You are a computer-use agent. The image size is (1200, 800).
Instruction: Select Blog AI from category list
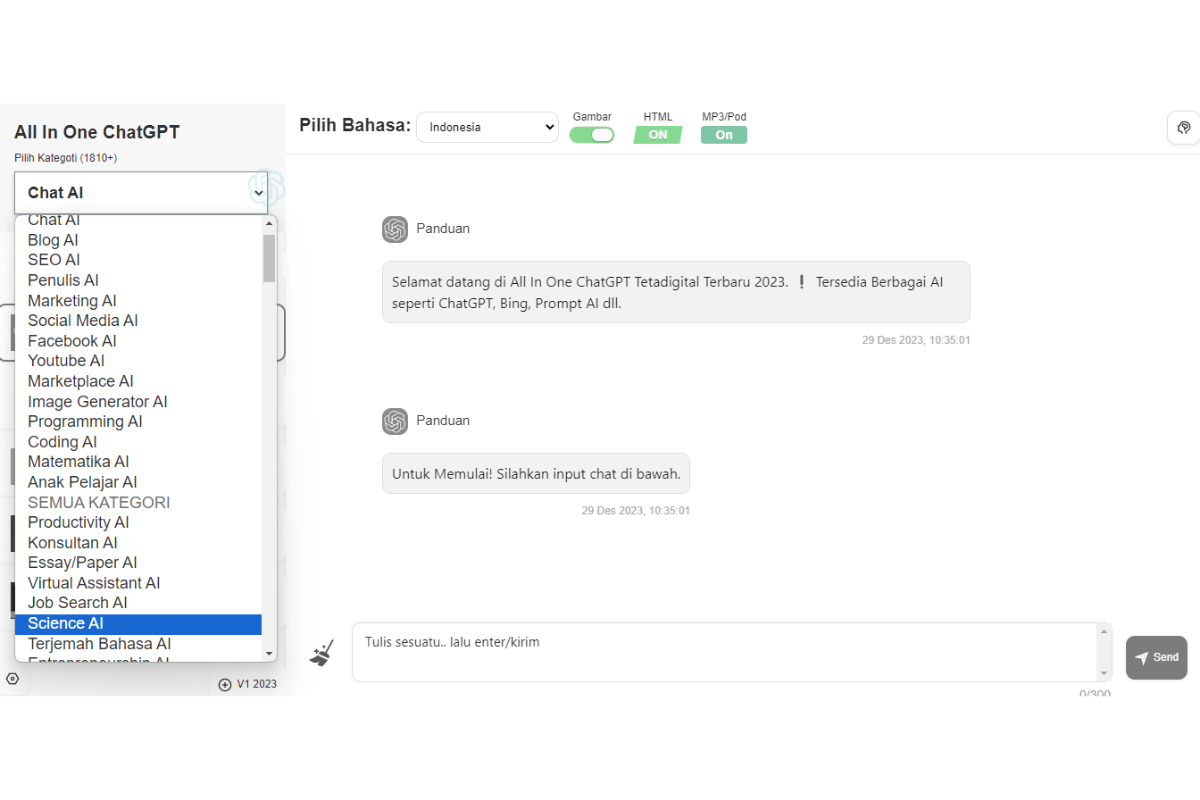[138, 240]
